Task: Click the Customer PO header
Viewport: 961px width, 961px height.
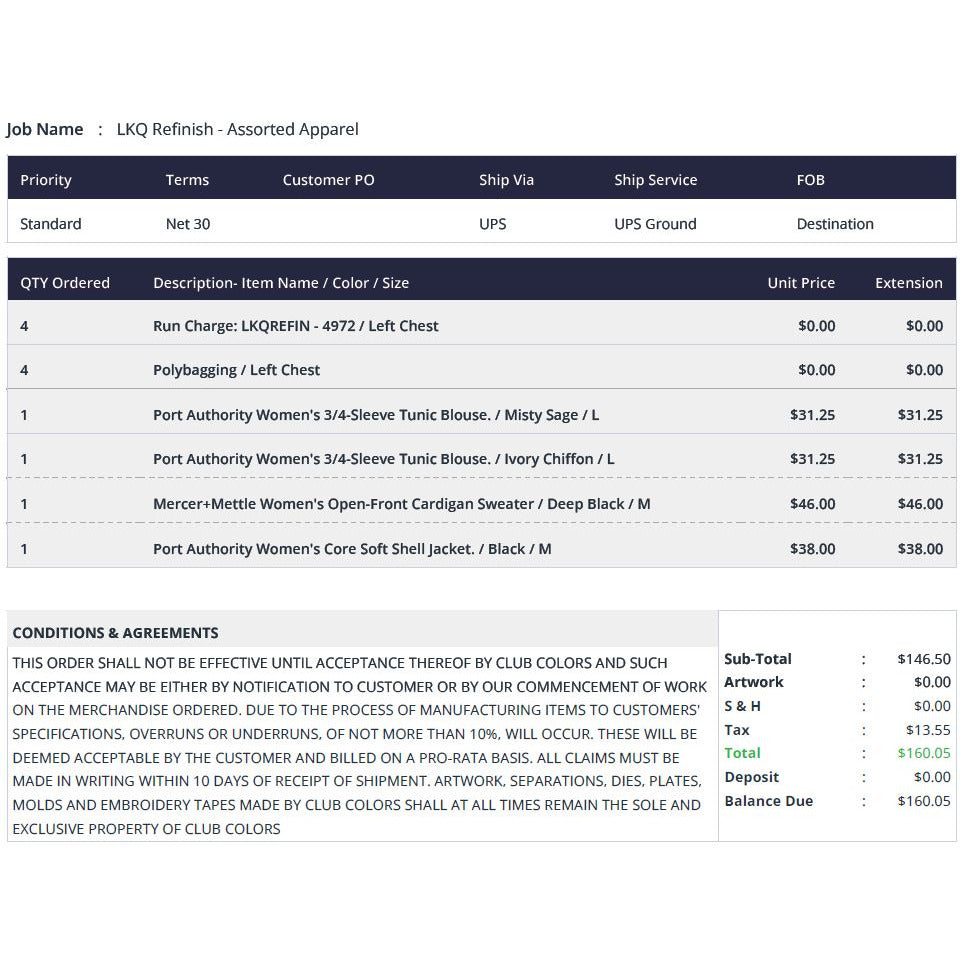Action: click(x=329, y=180)
